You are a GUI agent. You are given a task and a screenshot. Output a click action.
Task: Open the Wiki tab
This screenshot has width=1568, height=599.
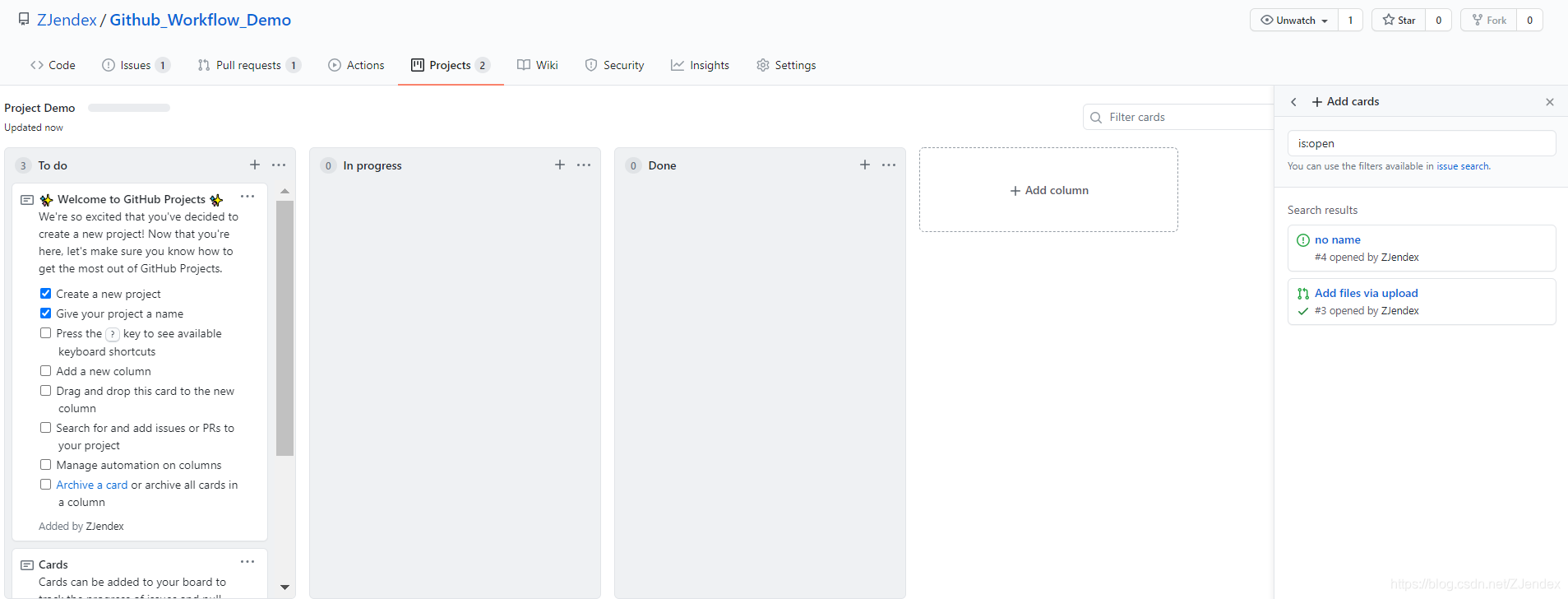coord(538,65)
